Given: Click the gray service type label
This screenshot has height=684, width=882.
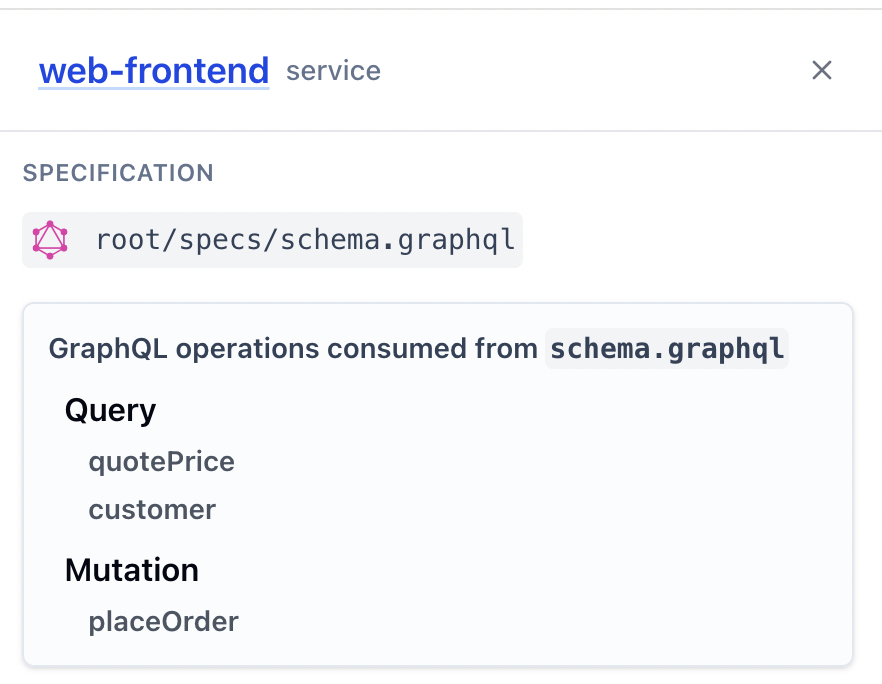Looking at the screenshot, I should click(334, 71).
